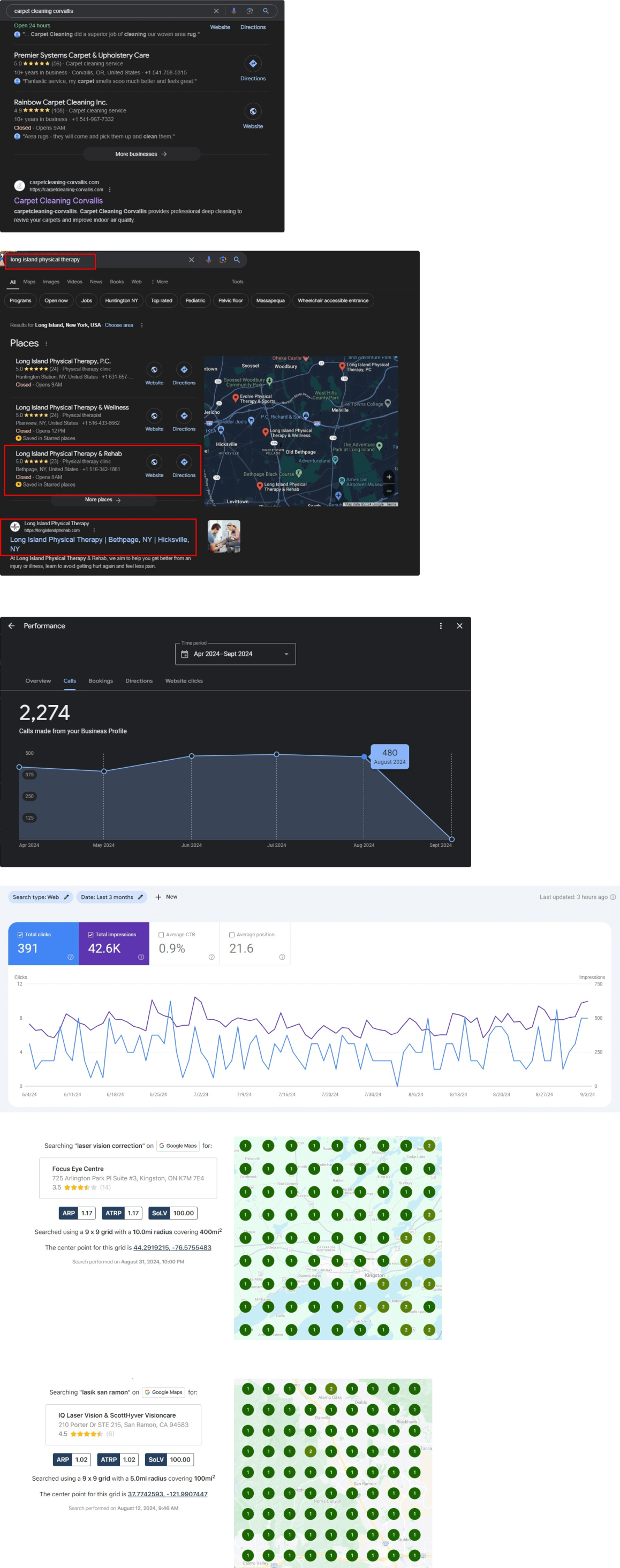Check the Average position metric
Screen dimensions: 620x1568
231,934
